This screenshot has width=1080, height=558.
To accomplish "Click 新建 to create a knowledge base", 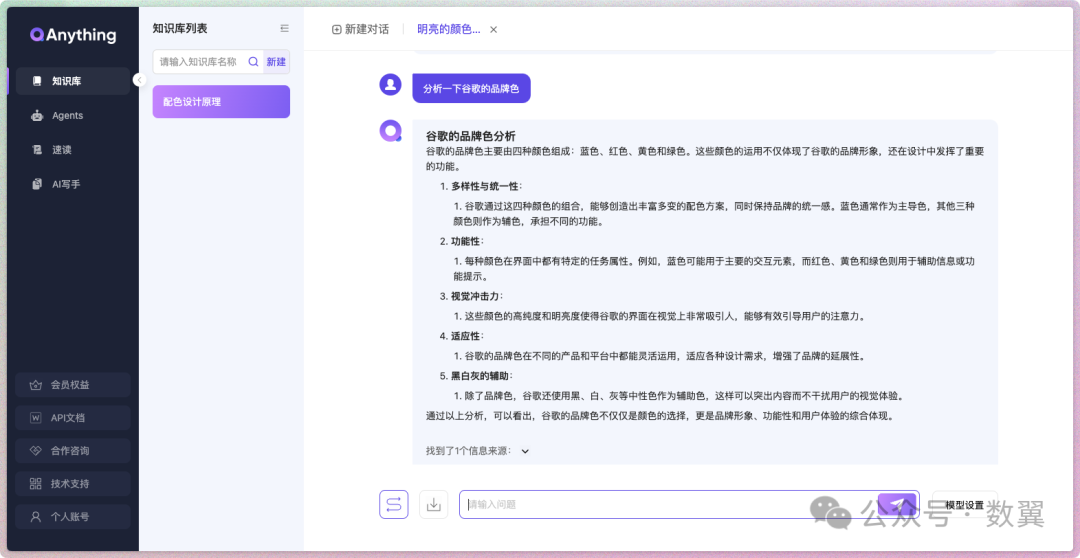I will 276,61.
